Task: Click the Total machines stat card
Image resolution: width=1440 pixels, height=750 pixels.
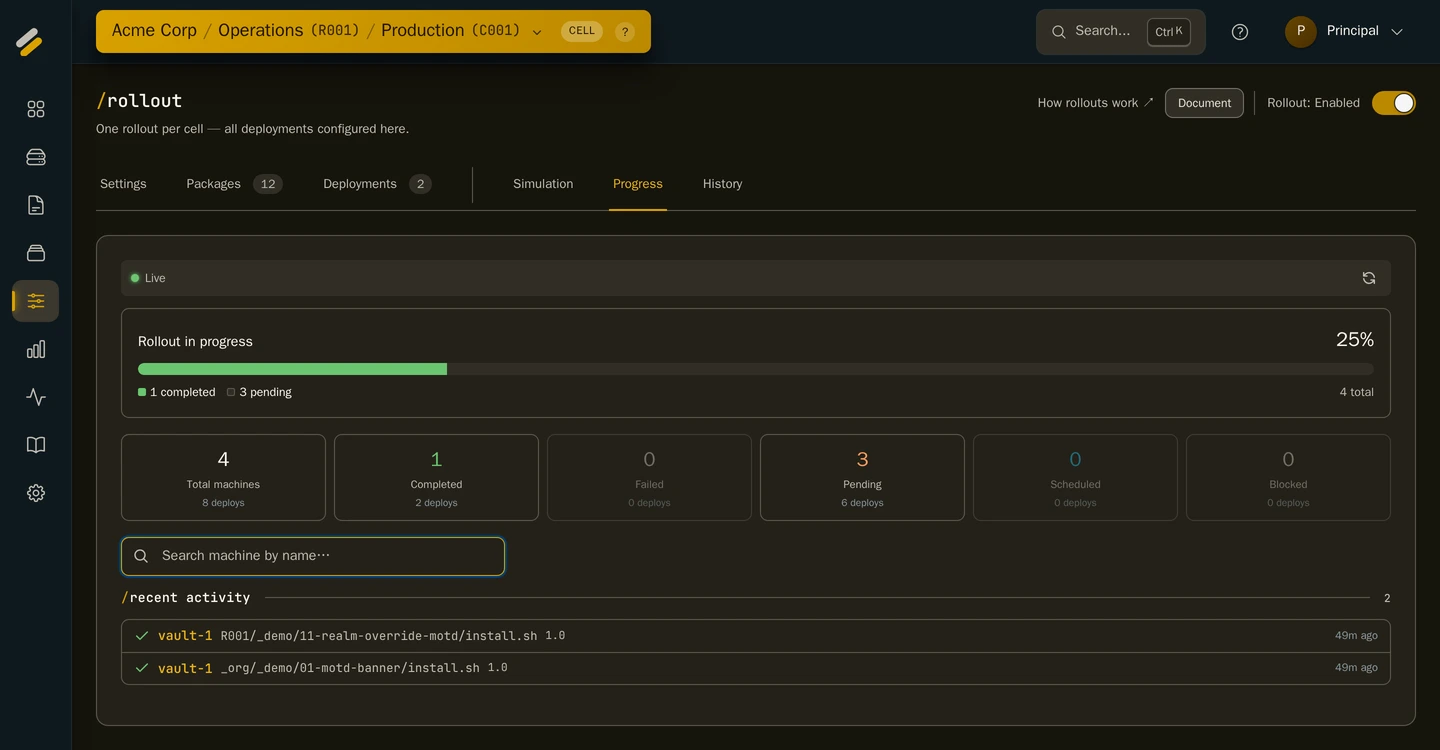Action: click(223, 477)
